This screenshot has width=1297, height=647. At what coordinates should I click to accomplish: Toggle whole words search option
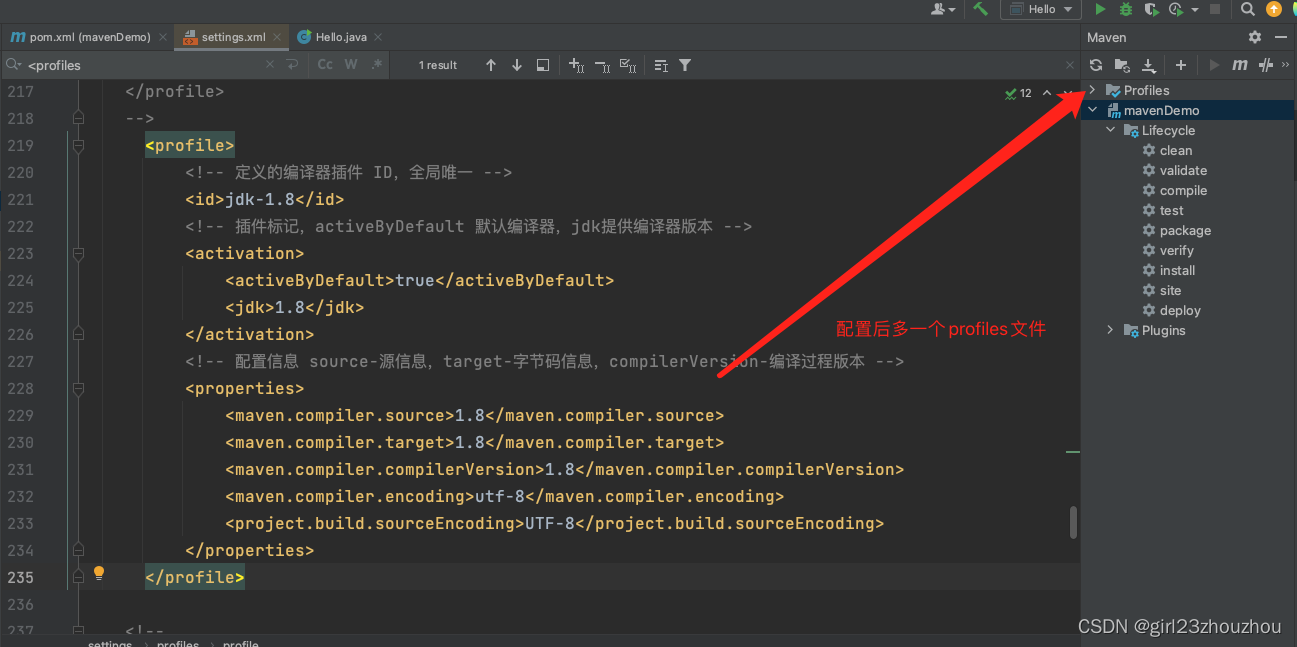tap(350, 64)
